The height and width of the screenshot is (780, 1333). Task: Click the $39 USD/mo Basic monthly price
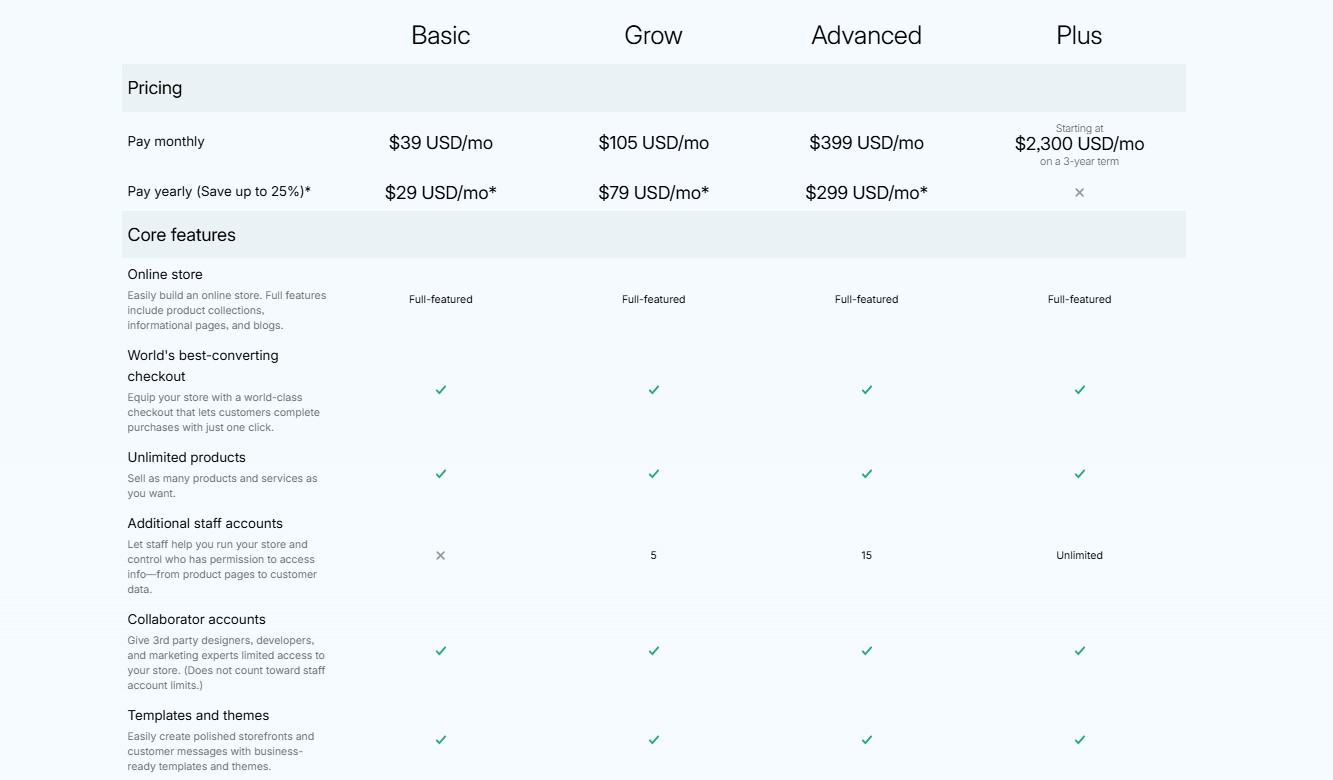(x=440, y=142)
